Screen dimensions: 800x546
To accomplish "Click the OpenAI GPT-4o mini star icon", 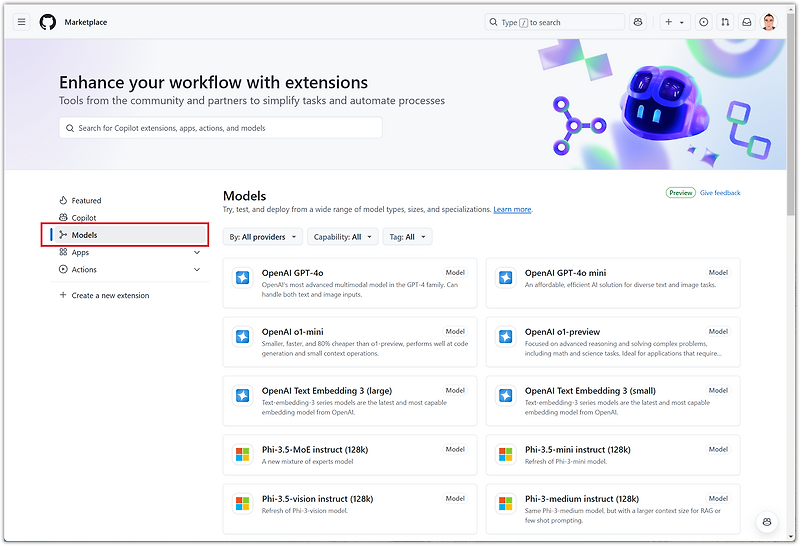I will [506, 278].
